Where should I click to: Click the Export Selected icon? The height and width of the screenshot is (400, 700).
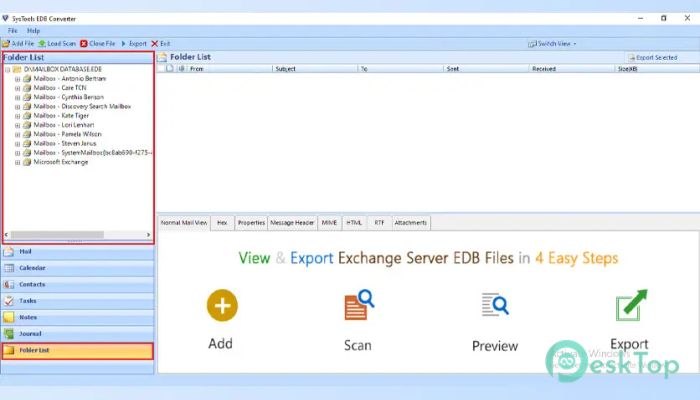coord(631,58)
